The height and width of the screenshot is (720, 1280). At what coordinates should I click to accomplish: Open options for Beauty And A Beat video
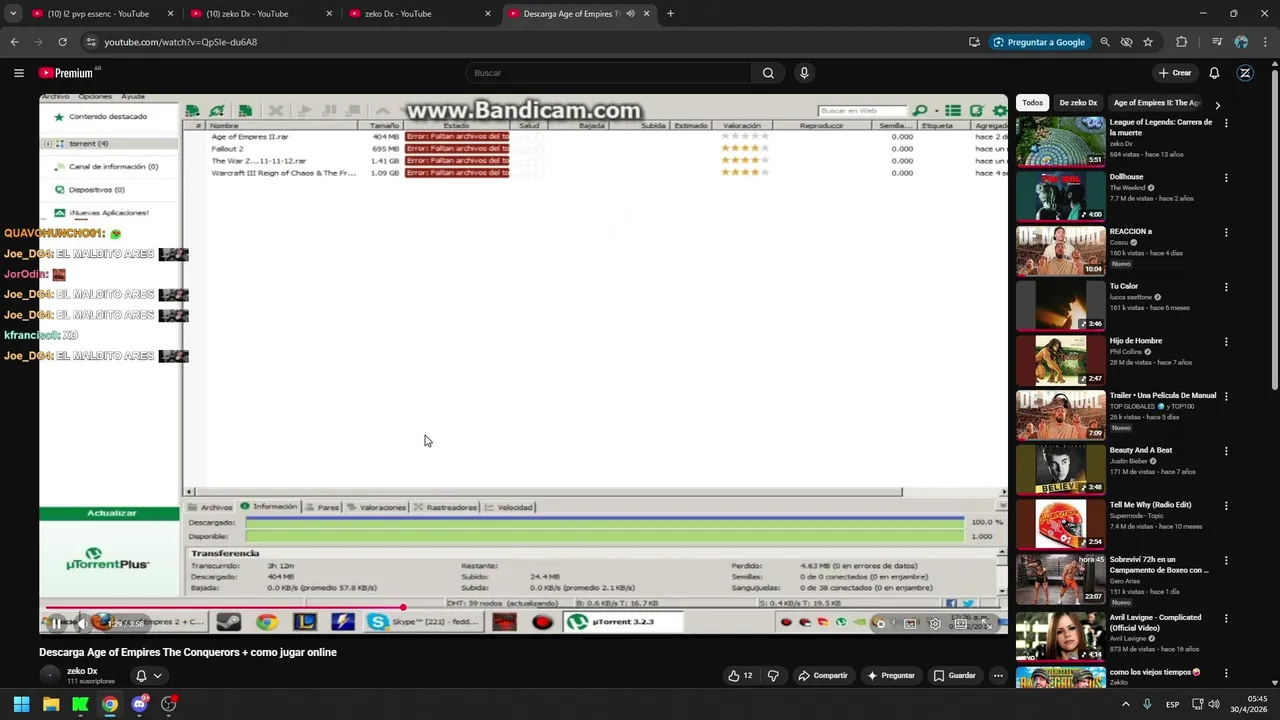1226,451
